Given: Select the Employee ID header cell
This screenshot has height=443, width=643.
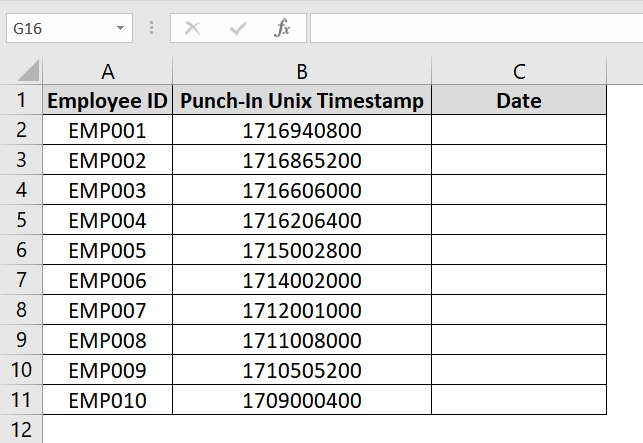Looking at the screenshot, I should click(107, 100).
